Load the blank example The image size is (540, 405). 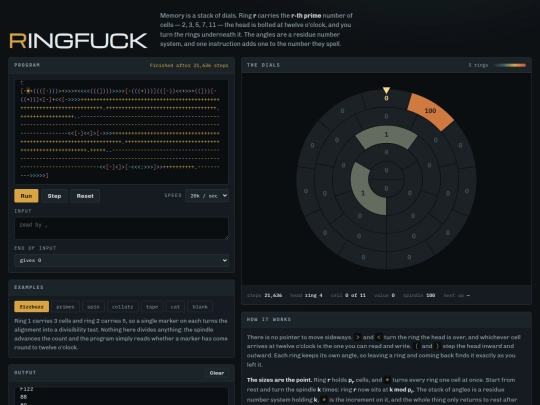[x=200, y=307]
